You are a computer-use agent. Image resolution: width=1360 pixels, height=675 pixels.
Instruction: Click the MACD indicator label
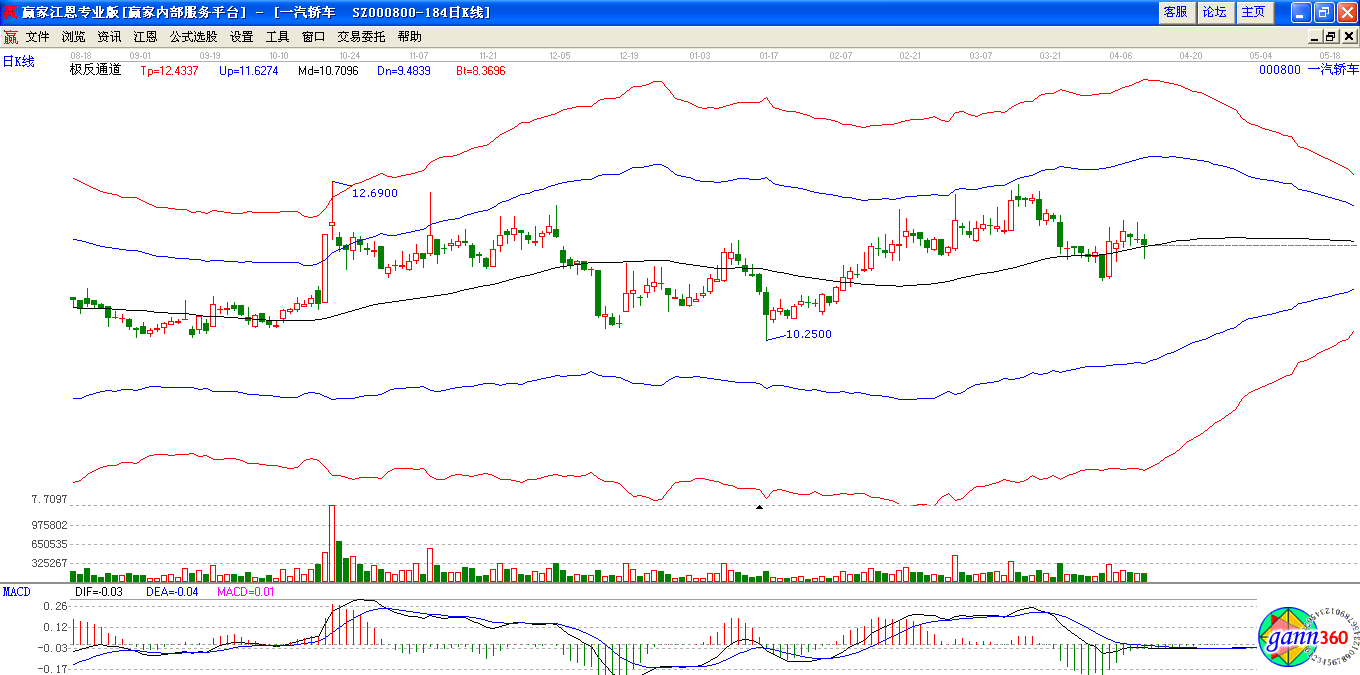[x=17, y=592]
